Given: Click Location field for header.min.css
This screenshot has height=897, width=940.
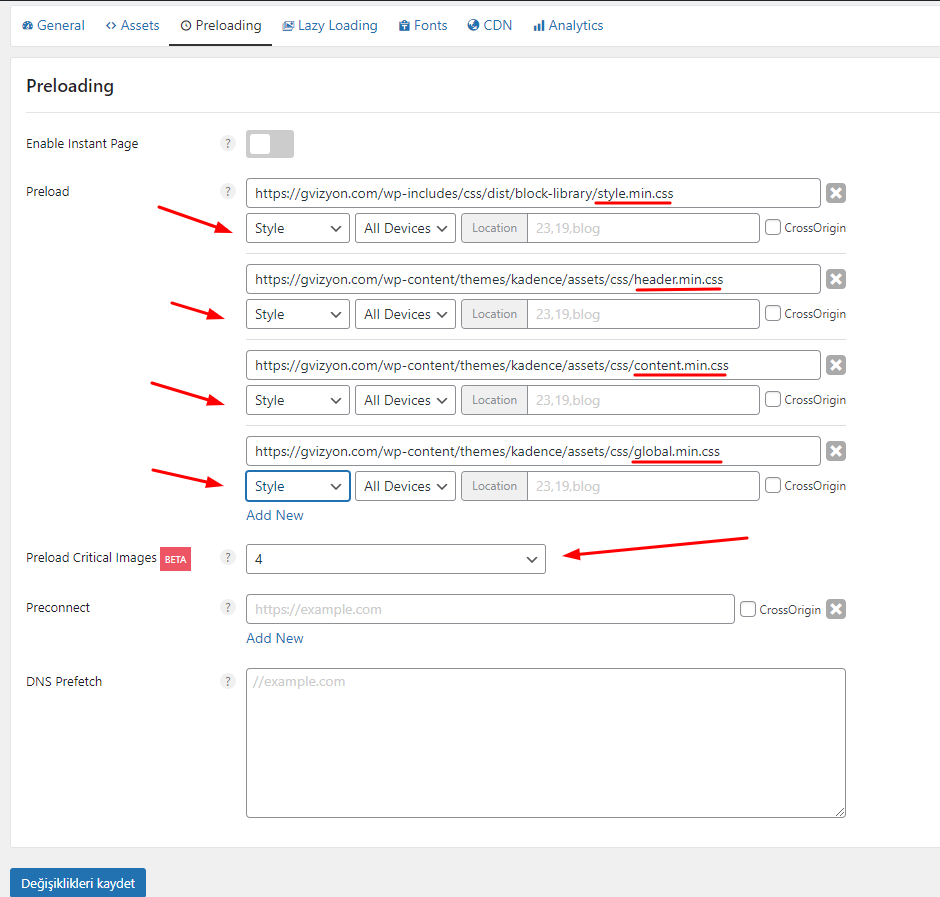Looking at the screenshot, I should 643,314.
